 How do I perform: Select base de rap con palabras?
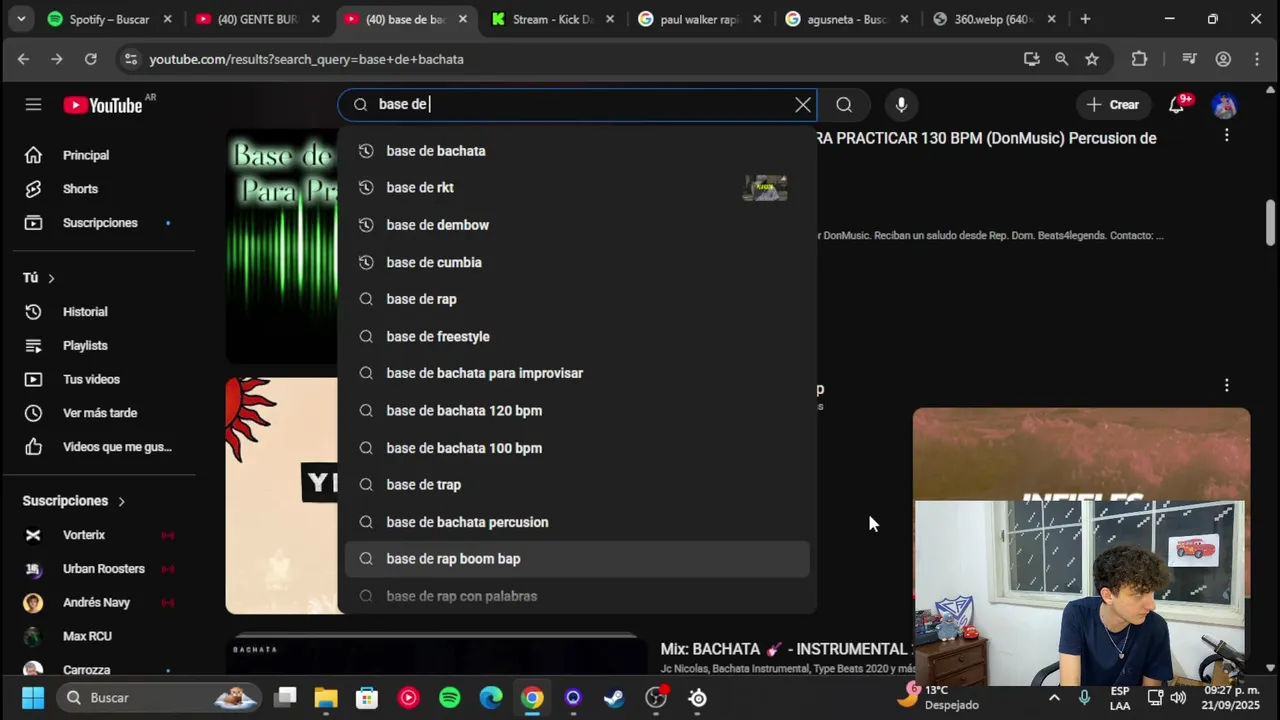coord(577,596)
